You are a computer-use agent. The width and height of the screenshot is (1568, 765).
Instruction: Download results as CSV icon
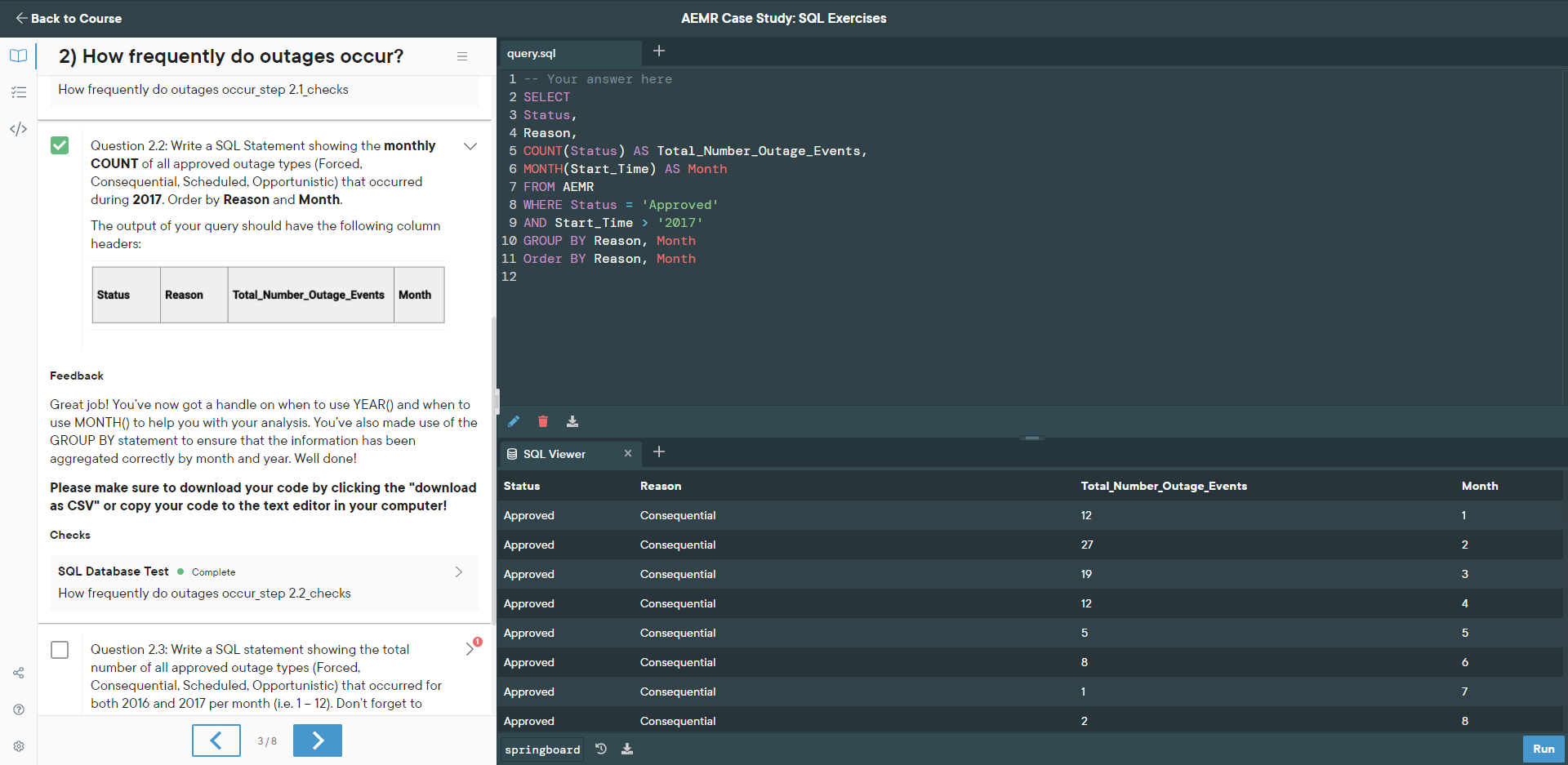coord(627,749)
